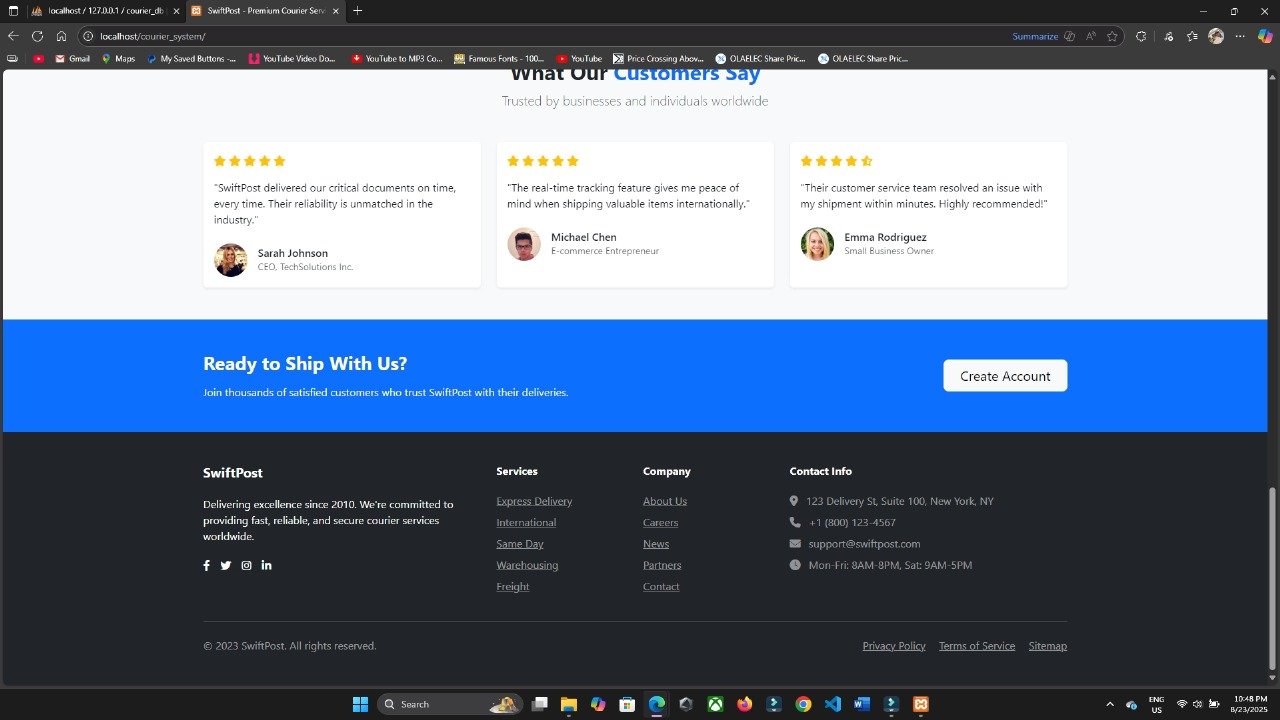The image size is (1280, 720).
Task: Open the Twitter social icon
Action: [226, 565]
